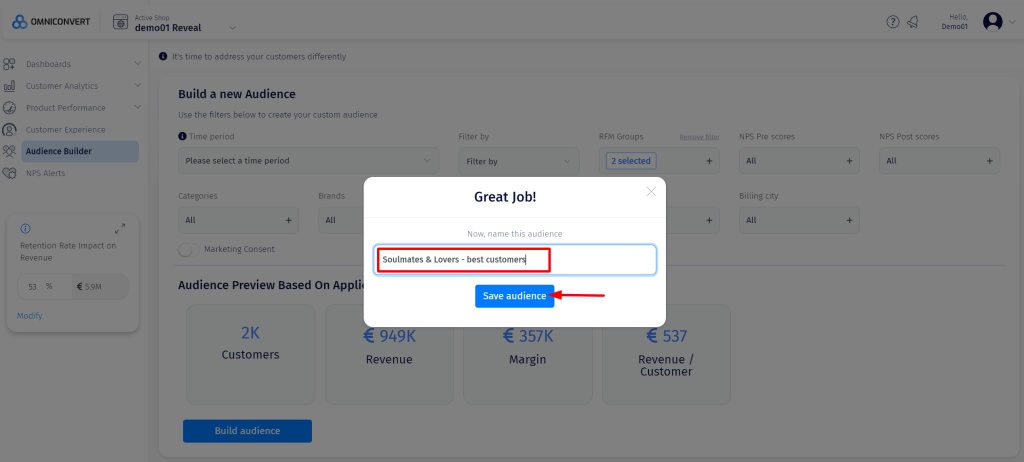The height and width of the screenshot is (462, 1024).
Task: Select Audience Builder in the sidebar
Action: click(58, 151)
